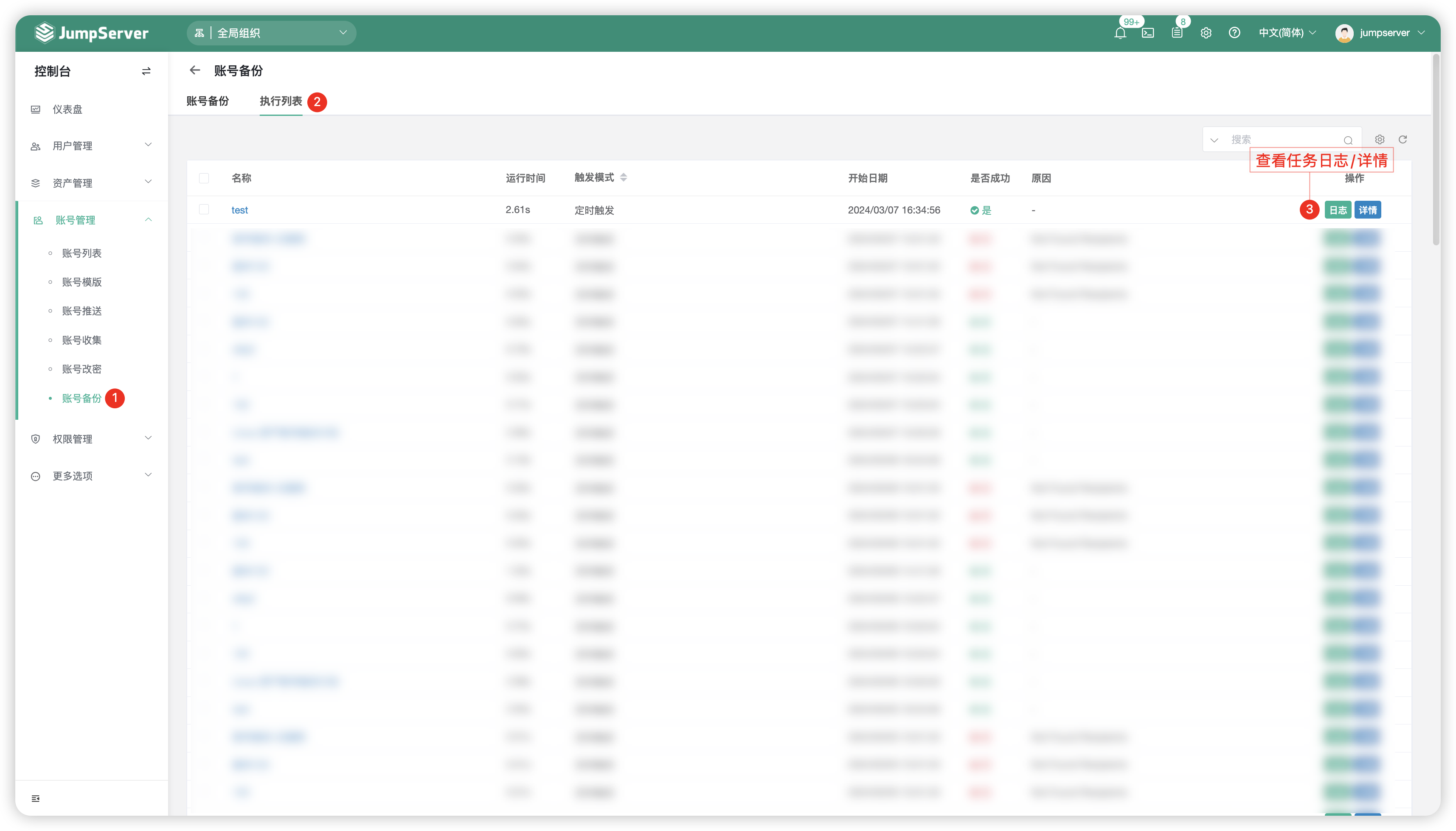Check the test row checkbox
Screen dimensions: 1456x831
click(x=204, y=210)
